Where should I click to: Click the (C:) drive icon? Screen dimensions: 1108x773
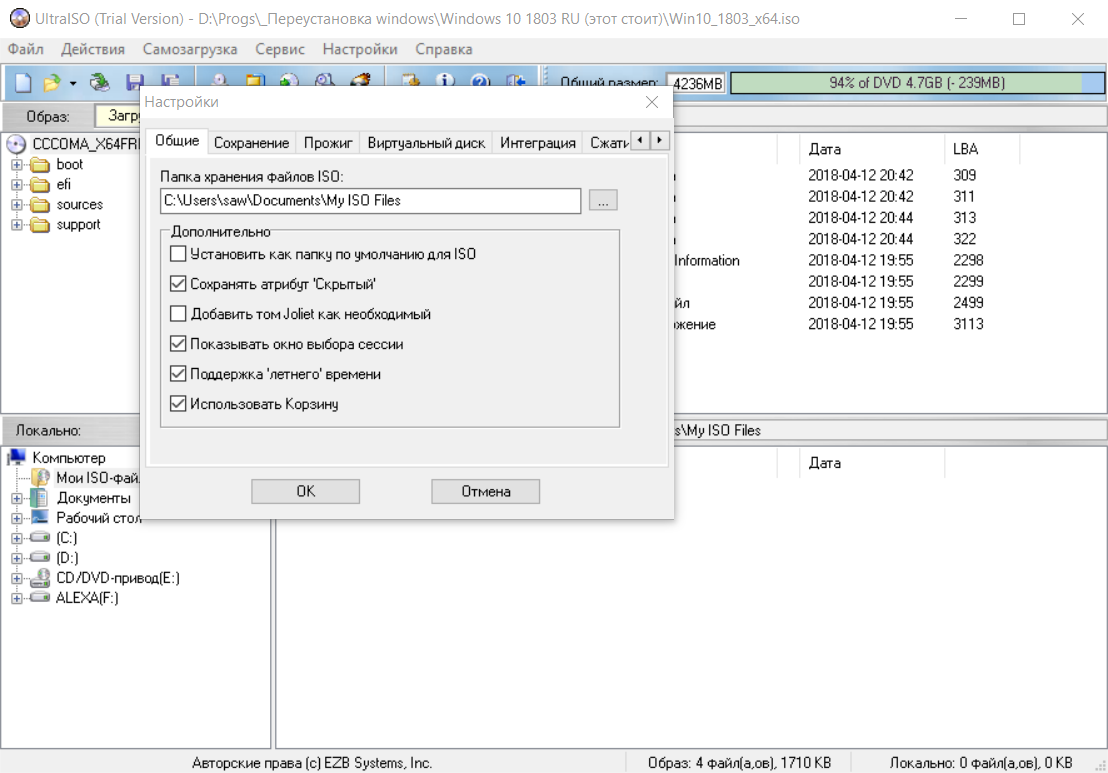point(41,538)
